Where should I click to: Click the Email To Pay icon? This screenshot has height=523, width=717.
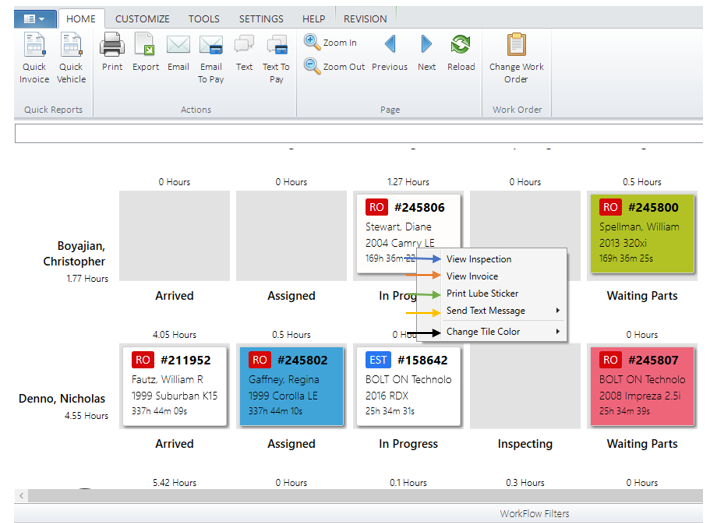point(211,45)
